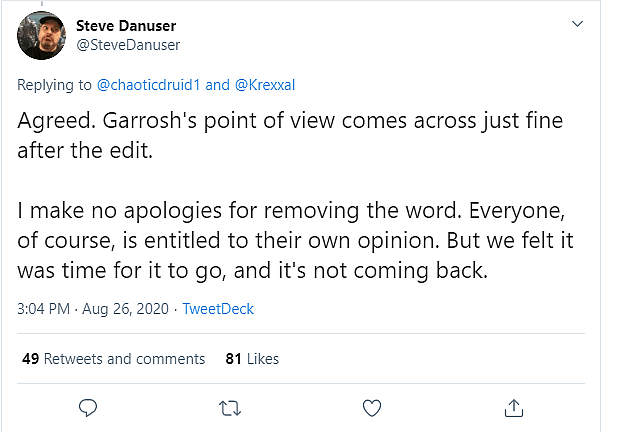Expand the tweet options chevron menu

point(576,23)
